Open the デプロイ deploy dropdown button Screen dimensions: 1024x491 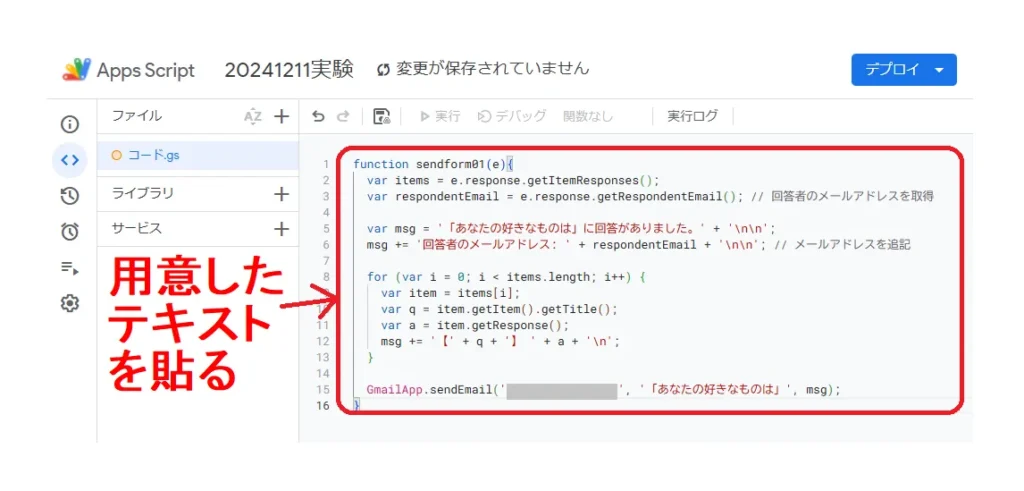[903, 70]
